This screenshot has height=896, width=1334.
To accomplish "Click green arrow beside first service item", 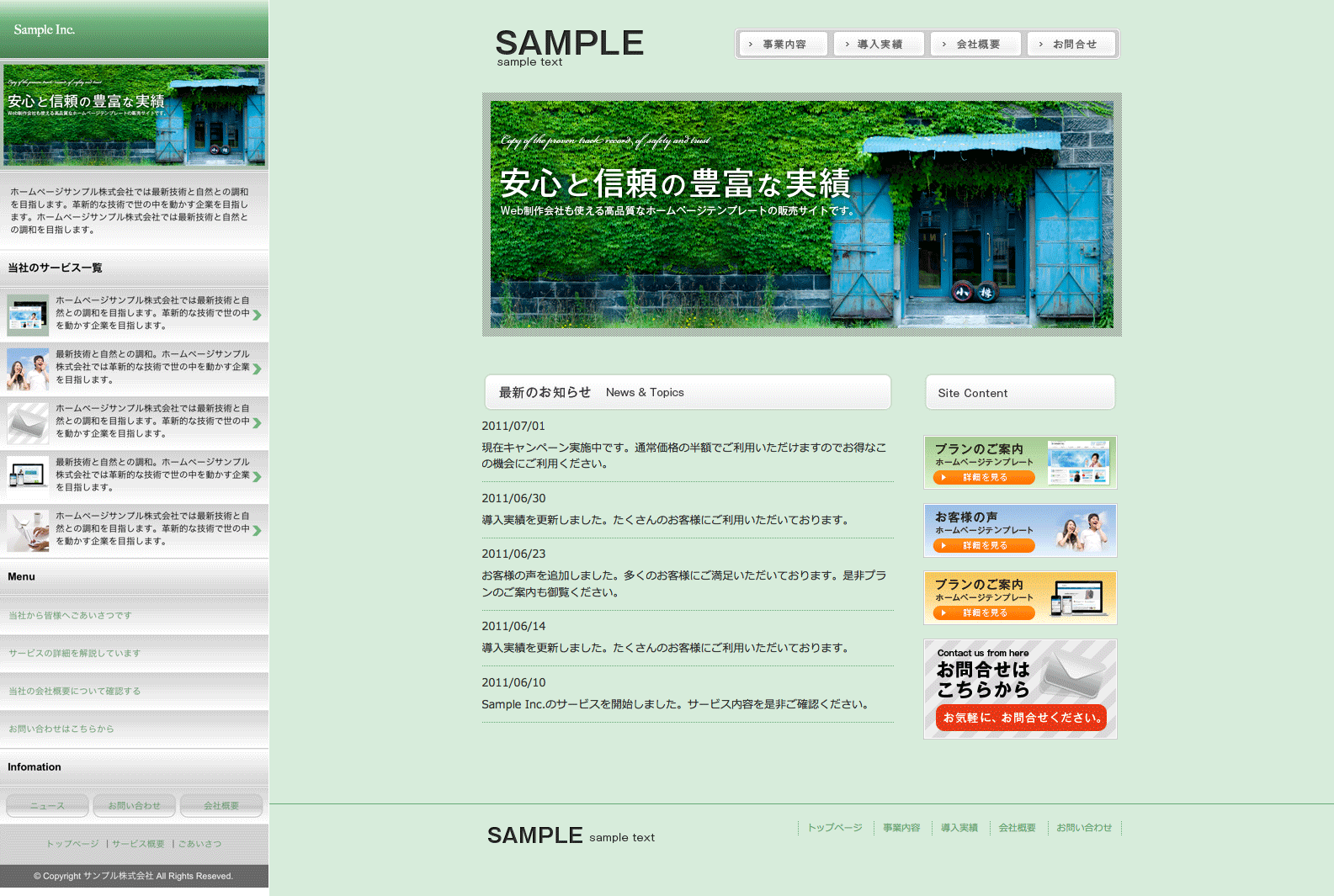I will tap(257, 315).
